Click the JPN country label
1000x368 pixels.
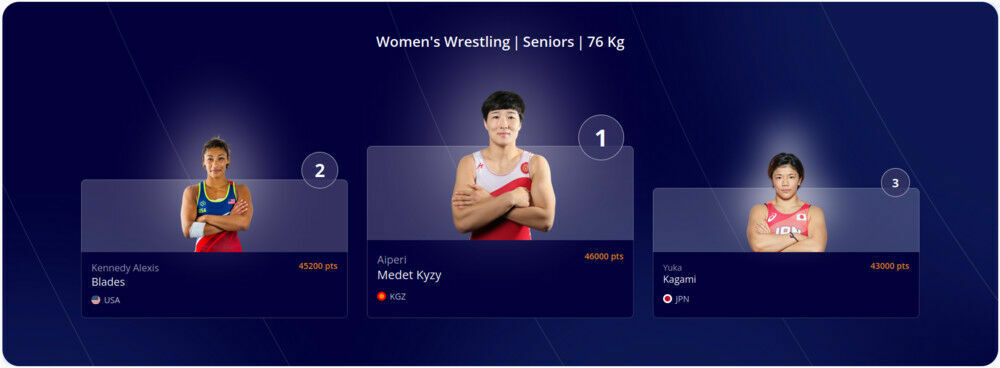click(x=682, y=298)
